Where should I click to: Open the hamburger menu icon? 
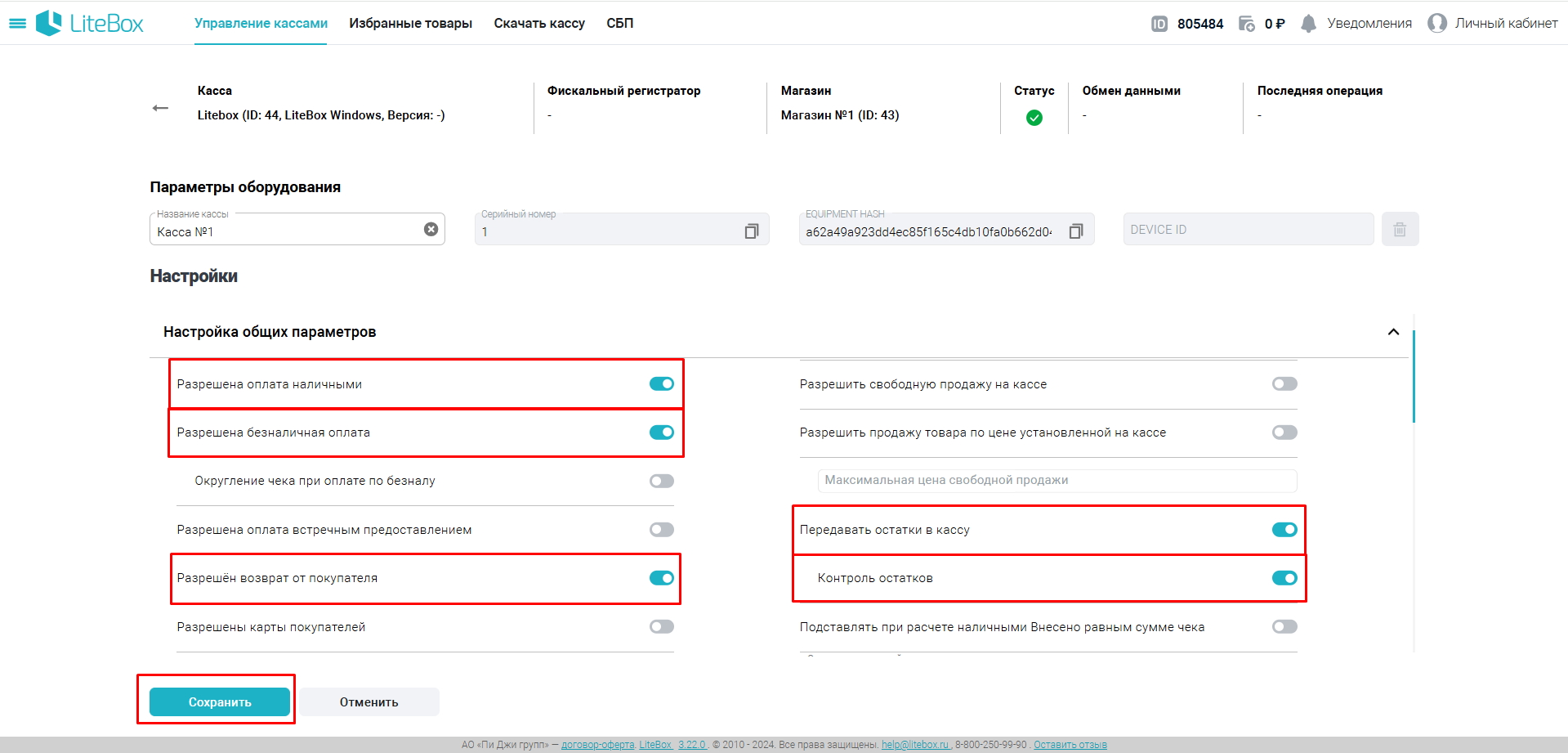[17, 24]
